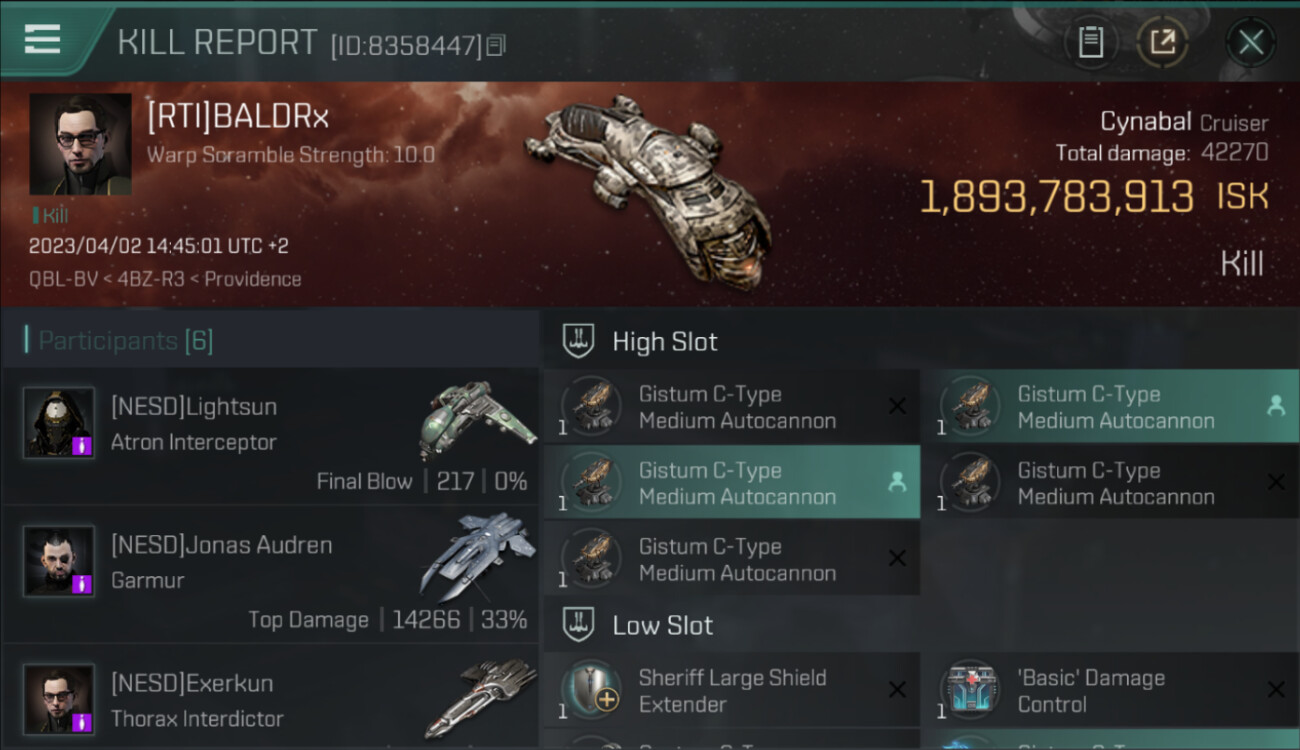
Task: View BALDRx pilot portrait
Action: pyautogui.click(x=80, y=144)
